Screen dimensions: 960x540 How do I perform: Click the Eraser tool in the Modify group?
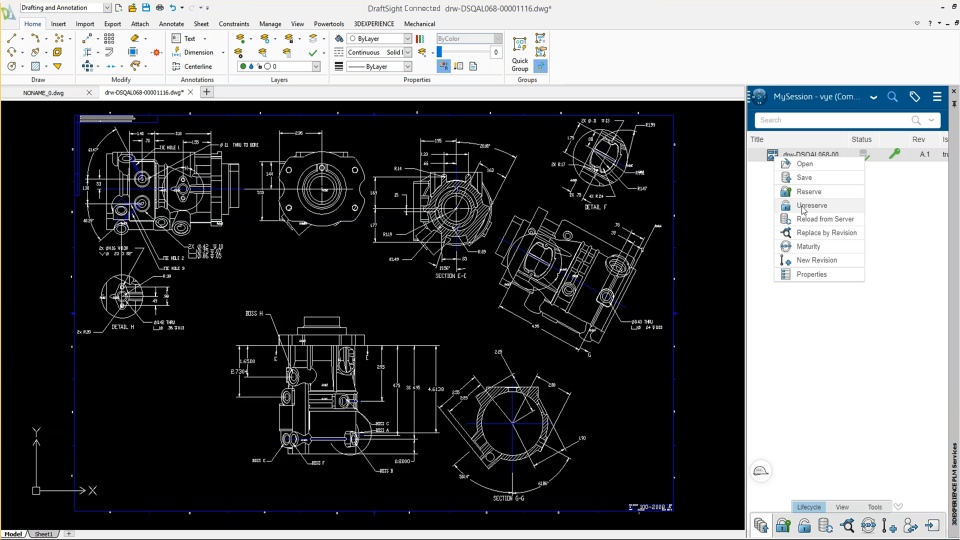tap(135, 38)
